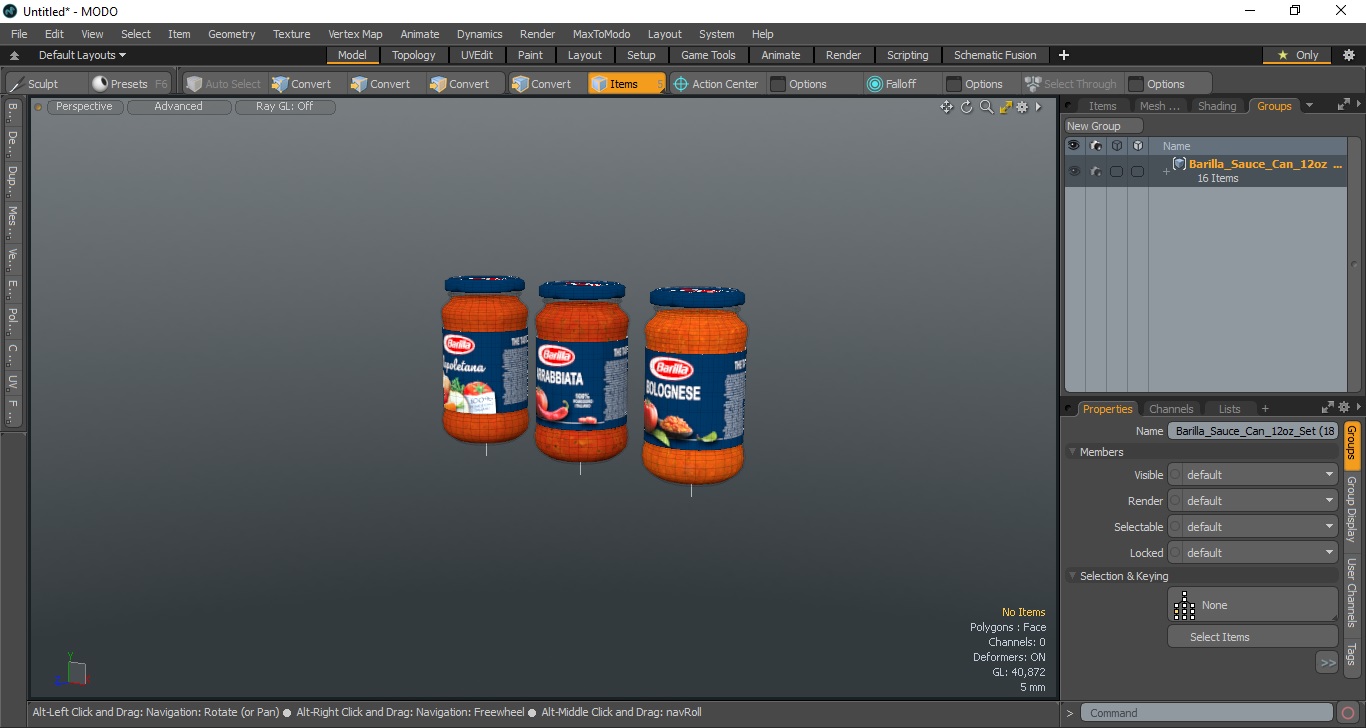The image size is (1366, 728).
Task: Open the Texture menu
Action: [291, 34]
